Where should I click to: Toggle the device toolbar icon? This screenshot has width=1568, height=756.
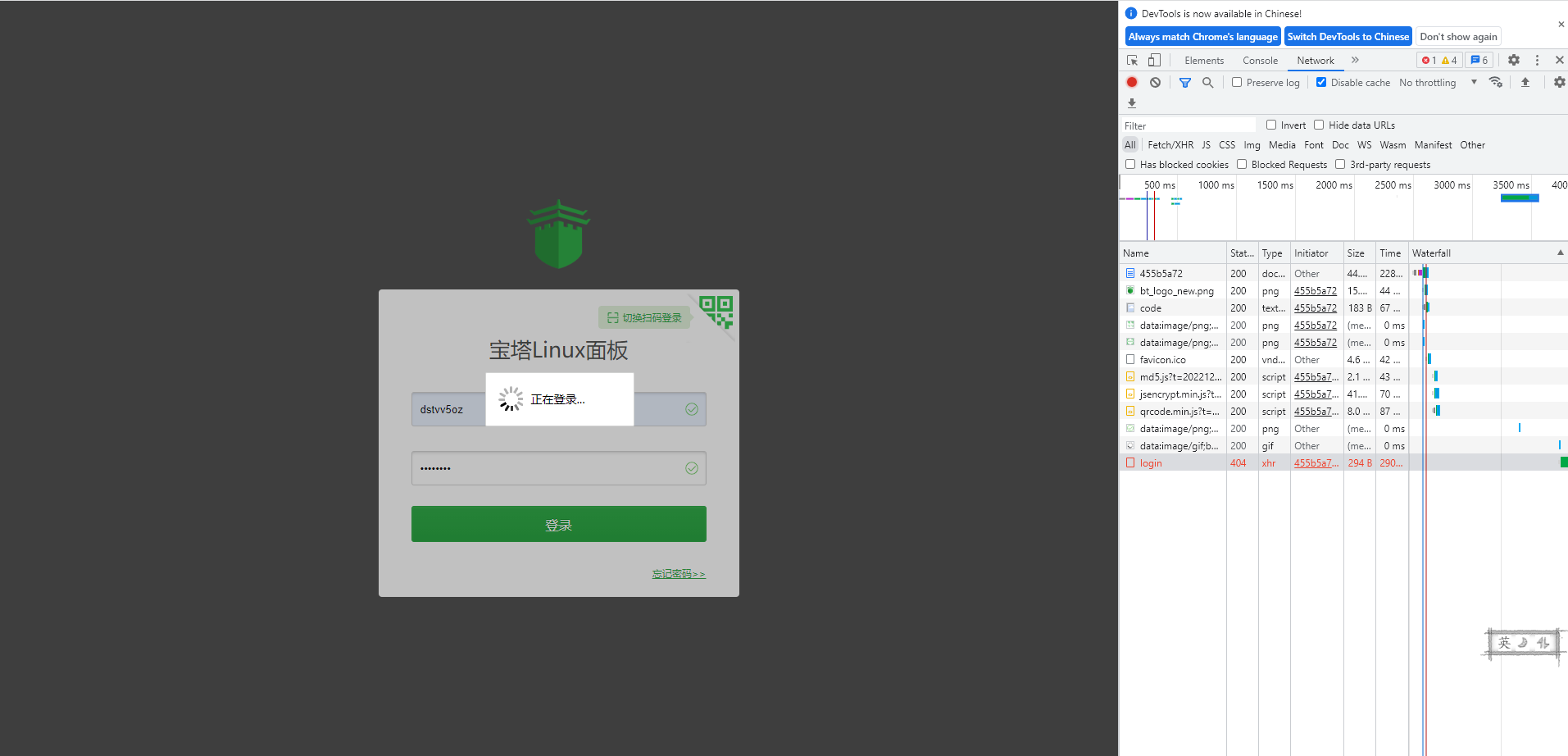tap(1154, 61)
